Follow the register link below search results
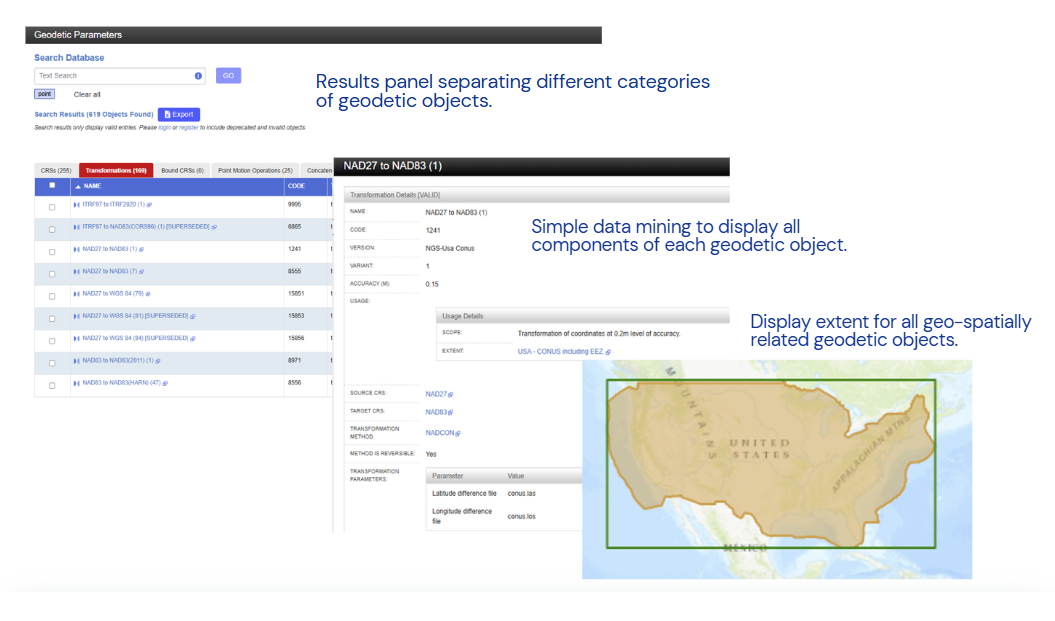Screen dimensions: 1055x621 188,128
